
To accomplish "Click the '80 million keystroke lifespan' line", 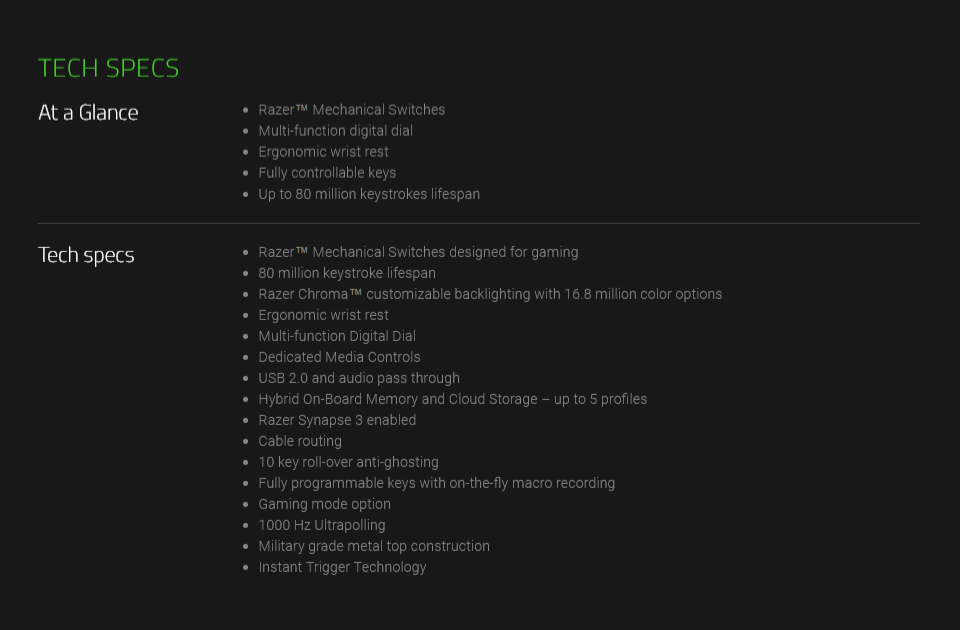I will pyautogui.click(x=347, y=273).
